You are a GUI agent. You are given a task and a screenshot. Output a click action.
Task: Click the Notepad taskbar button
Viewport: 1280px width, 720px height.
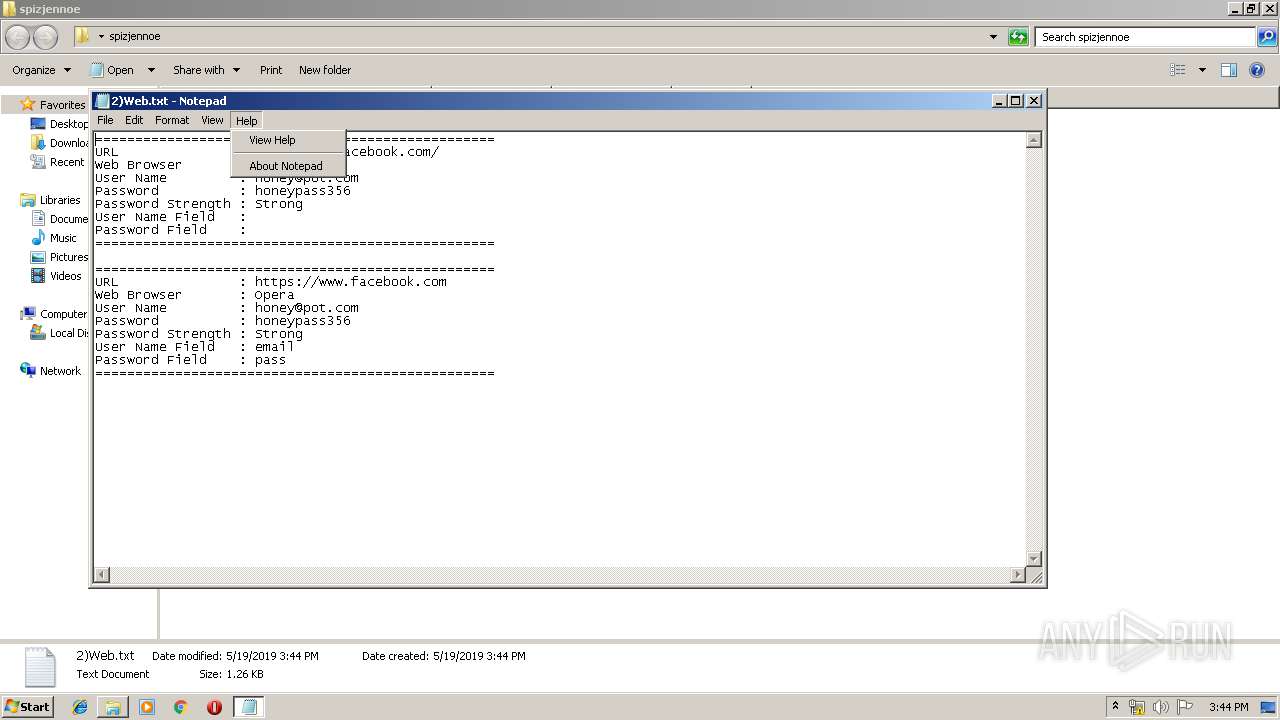[249, 707]
